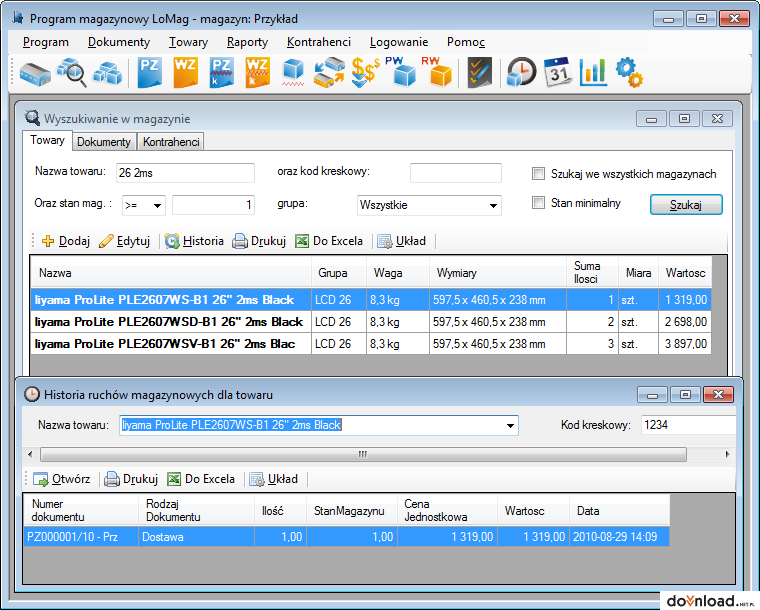Click Otwórz in the history window
Viewport: 760px width, 610px height.
pyautogui.click(x=62, y=479)
